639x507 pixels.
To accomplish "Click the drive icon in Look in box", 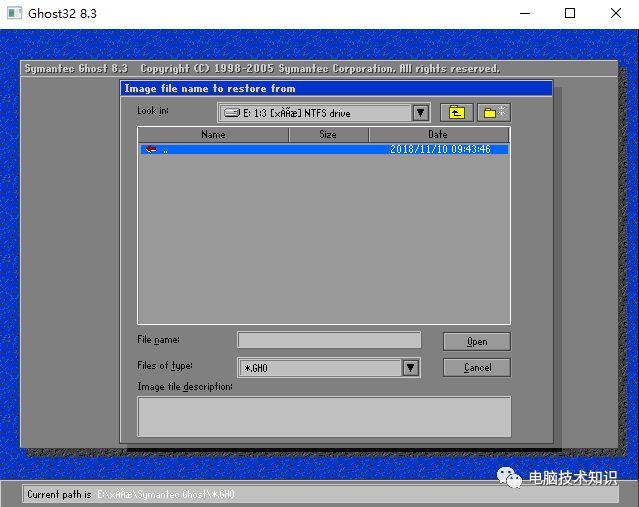I will (232, 113).
